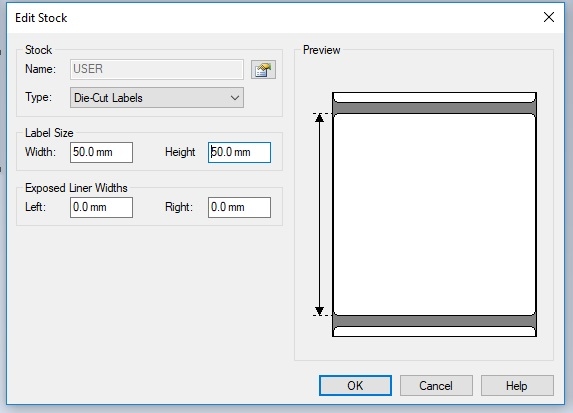
Task: Click the Right exposed liner width field
Action: 239,207
